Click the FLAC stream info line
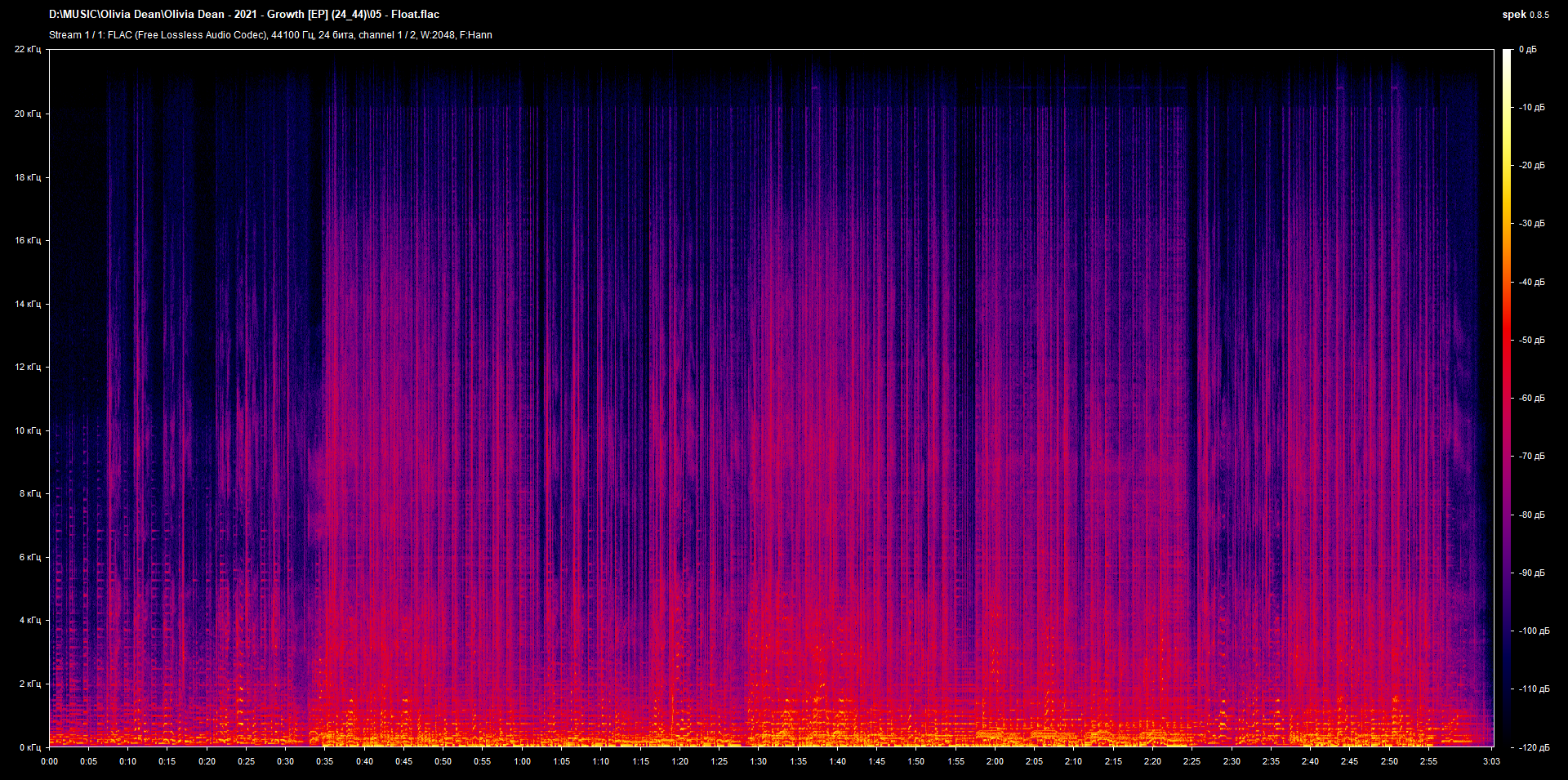The image size is (1568, 780). 270,35
